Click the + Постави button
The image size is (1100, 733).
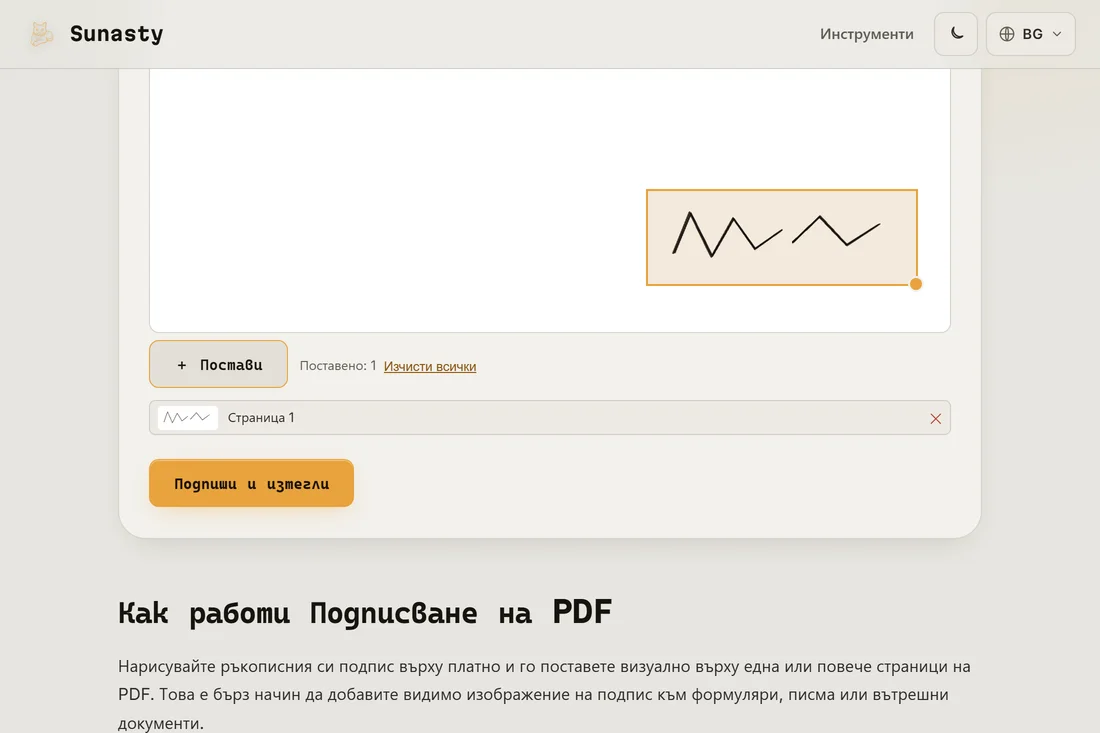coord(218,364)
